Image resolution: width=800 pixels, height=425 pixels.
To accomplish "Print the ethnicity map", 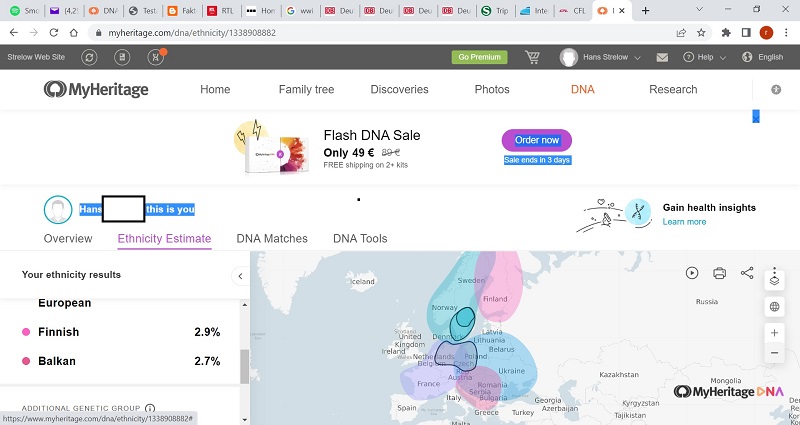I will click(719, 273).
